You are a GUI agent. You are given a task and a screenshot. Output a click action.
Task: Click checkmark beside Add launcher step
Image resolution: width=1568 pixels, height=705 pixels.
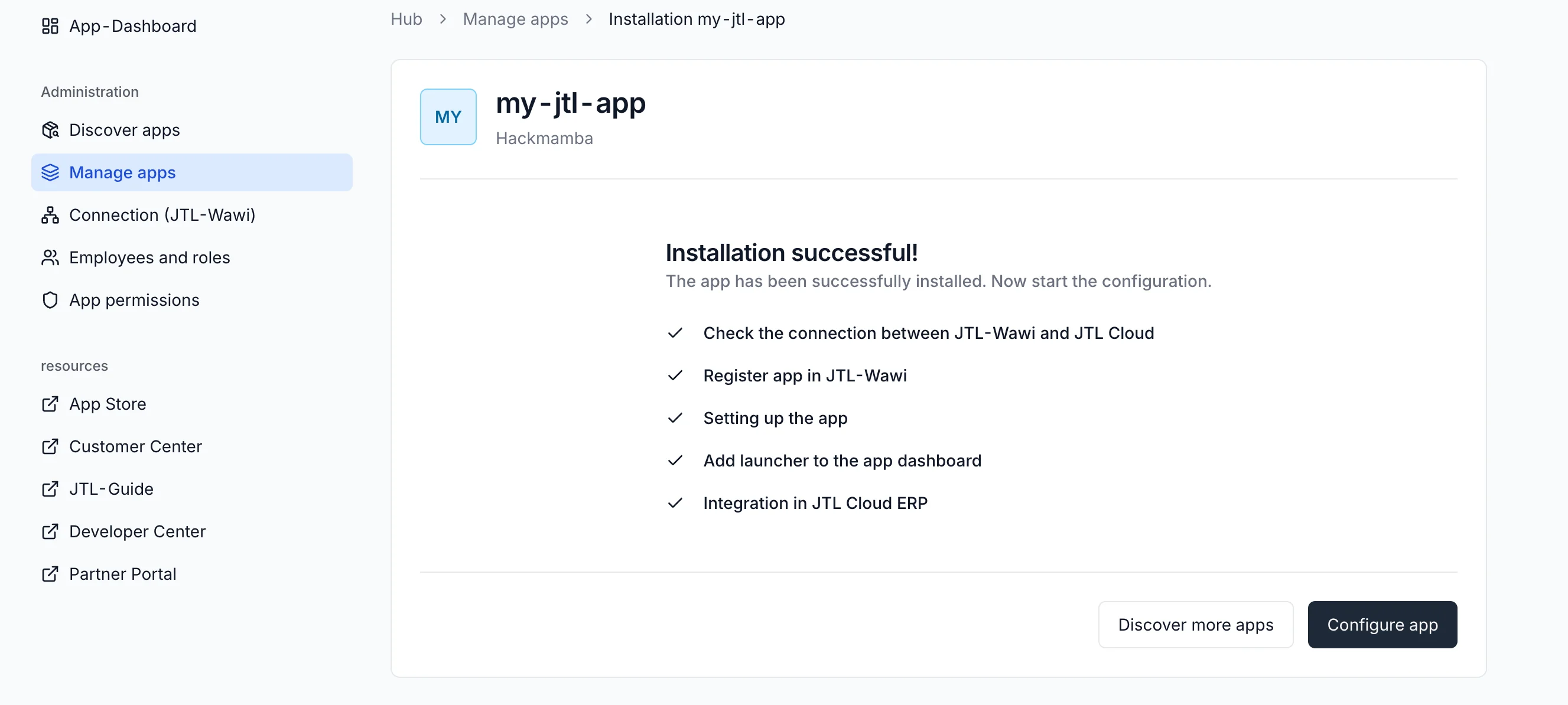click(x=675, y=461)
